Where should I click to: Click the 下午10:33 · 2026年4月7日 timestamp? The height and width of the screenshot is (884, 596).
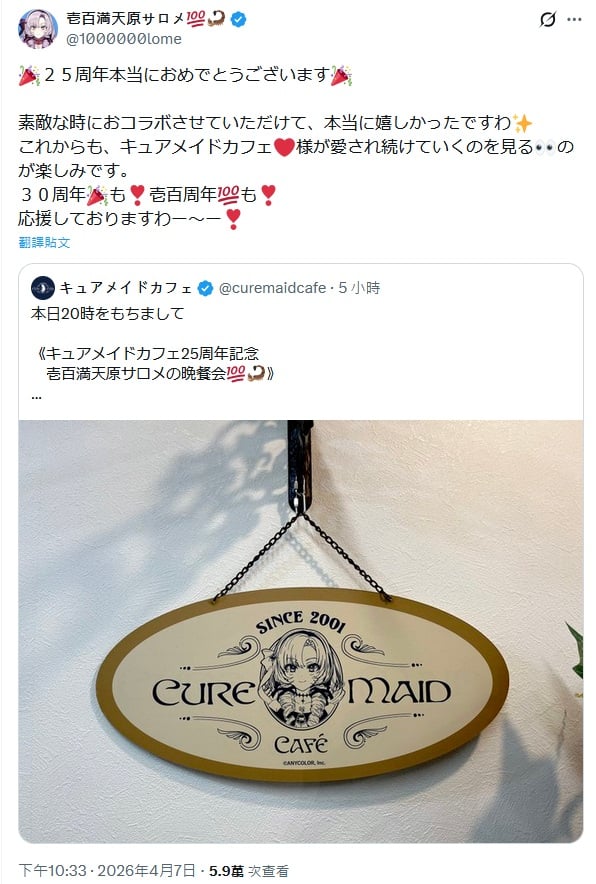click(108, 870)
